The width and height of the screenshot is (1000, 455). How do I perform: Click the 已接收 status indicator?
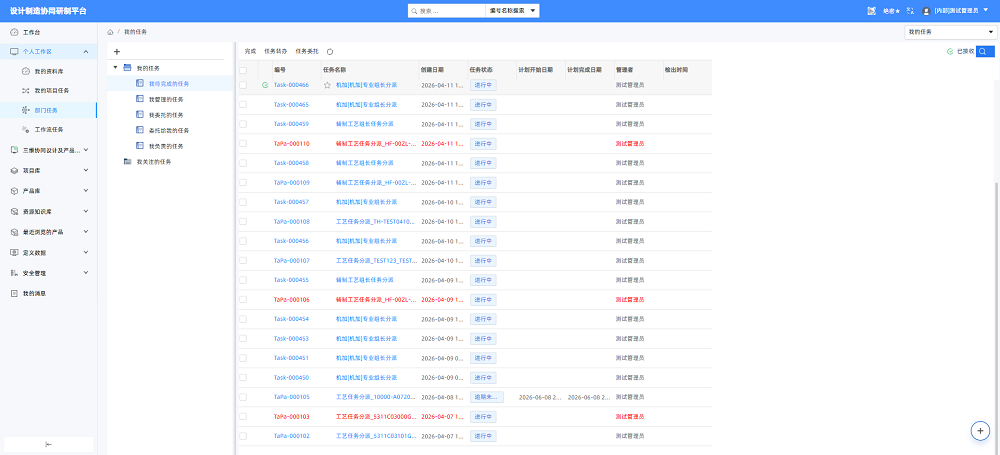click(960, 51)
